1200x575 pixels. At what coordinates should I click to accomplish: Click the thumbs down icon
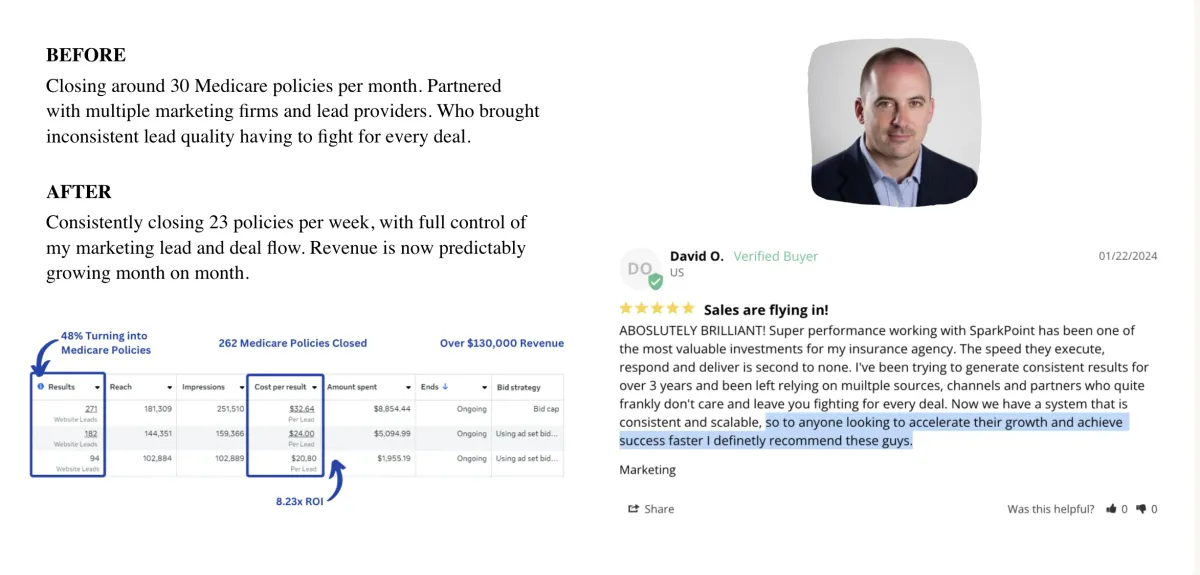[x=1141, y=509]
